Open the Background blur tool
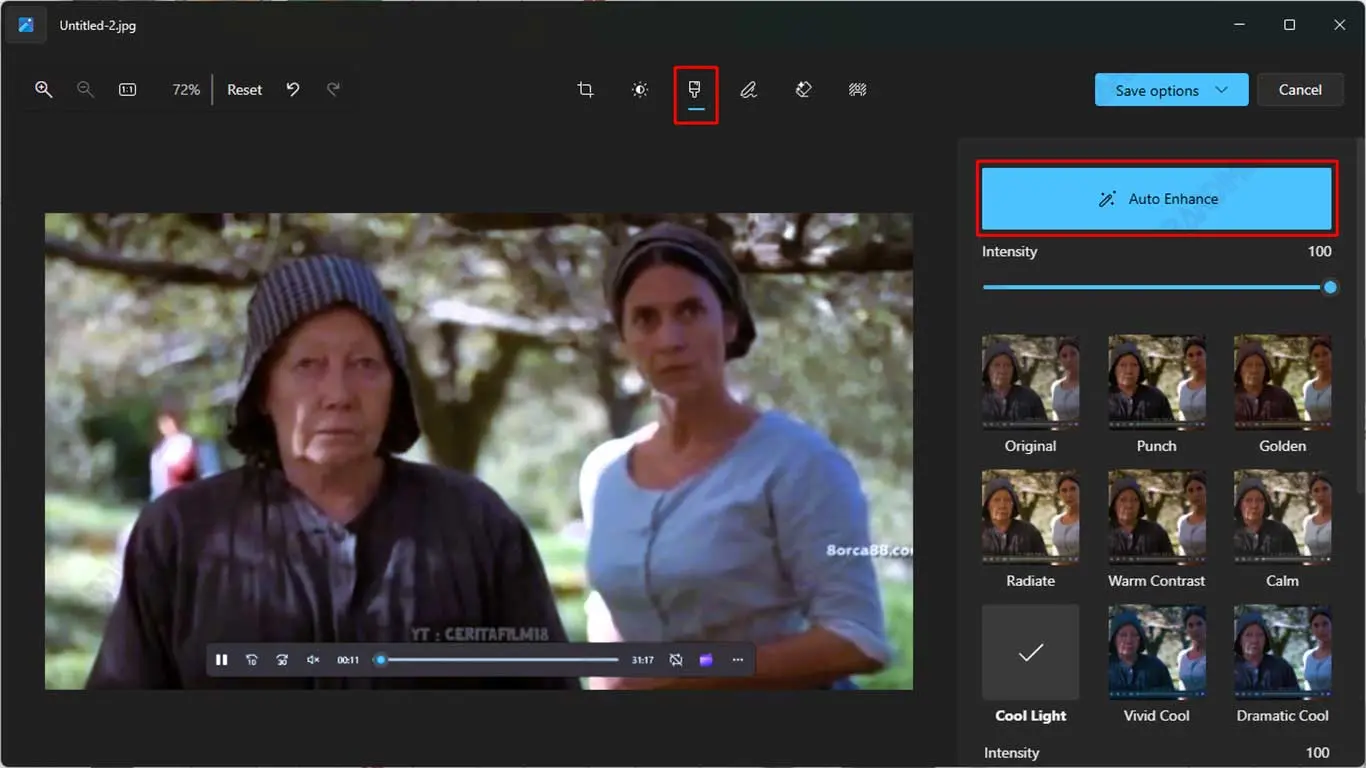Viewport: 1366px width, 768px height. point(857,90)
